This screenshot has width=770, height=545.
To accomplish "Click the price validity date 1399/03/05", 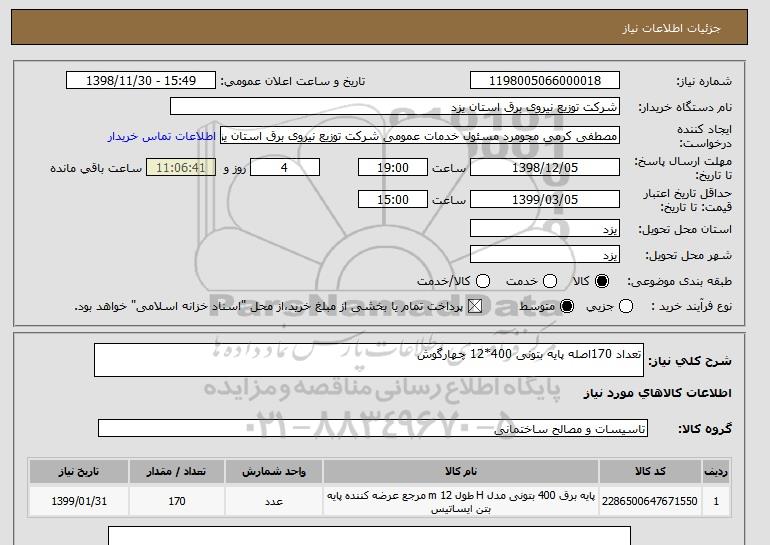I will tap(545, 199).
